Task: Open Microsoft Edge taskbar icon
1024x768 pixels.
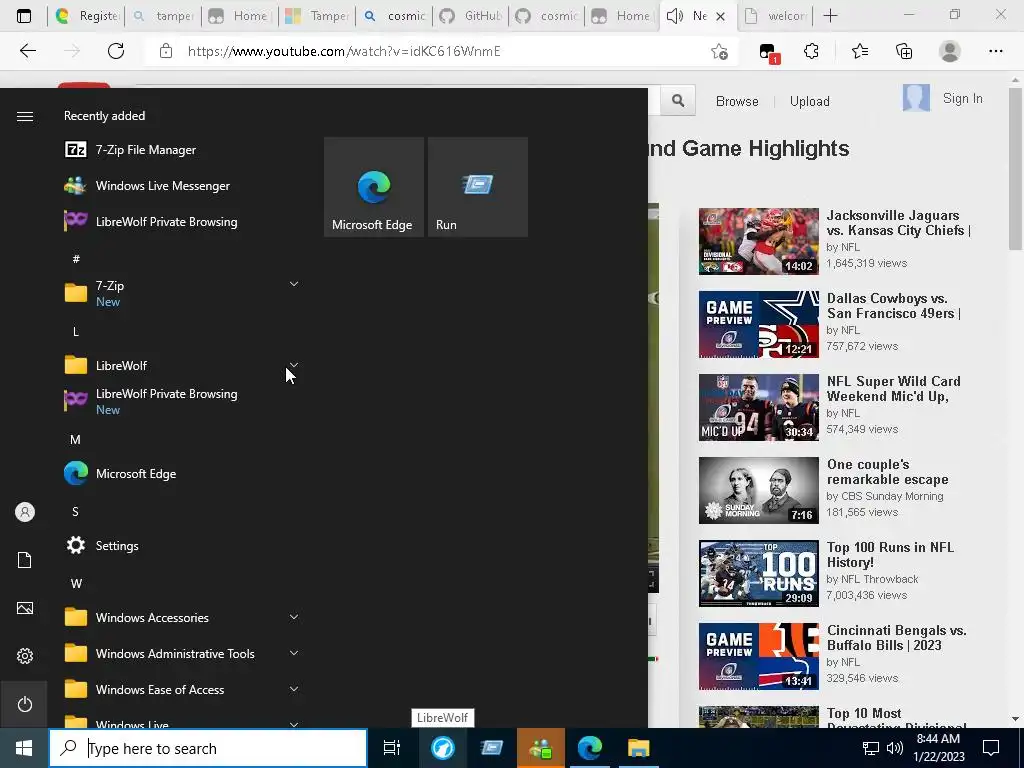Action: [590, 748]
